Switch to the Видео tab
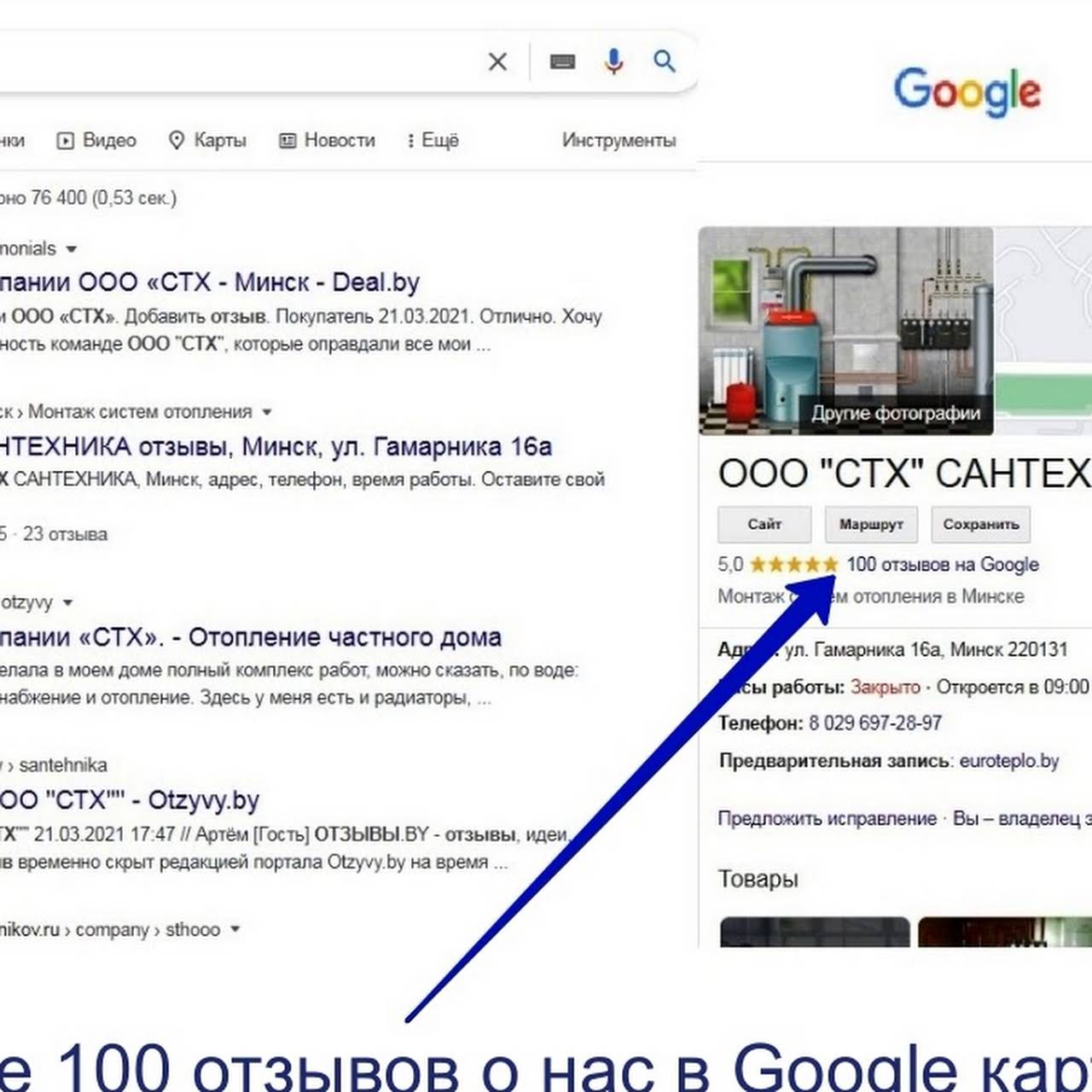Viewport: 1092px width, 1092px height. tap(96, 141)
